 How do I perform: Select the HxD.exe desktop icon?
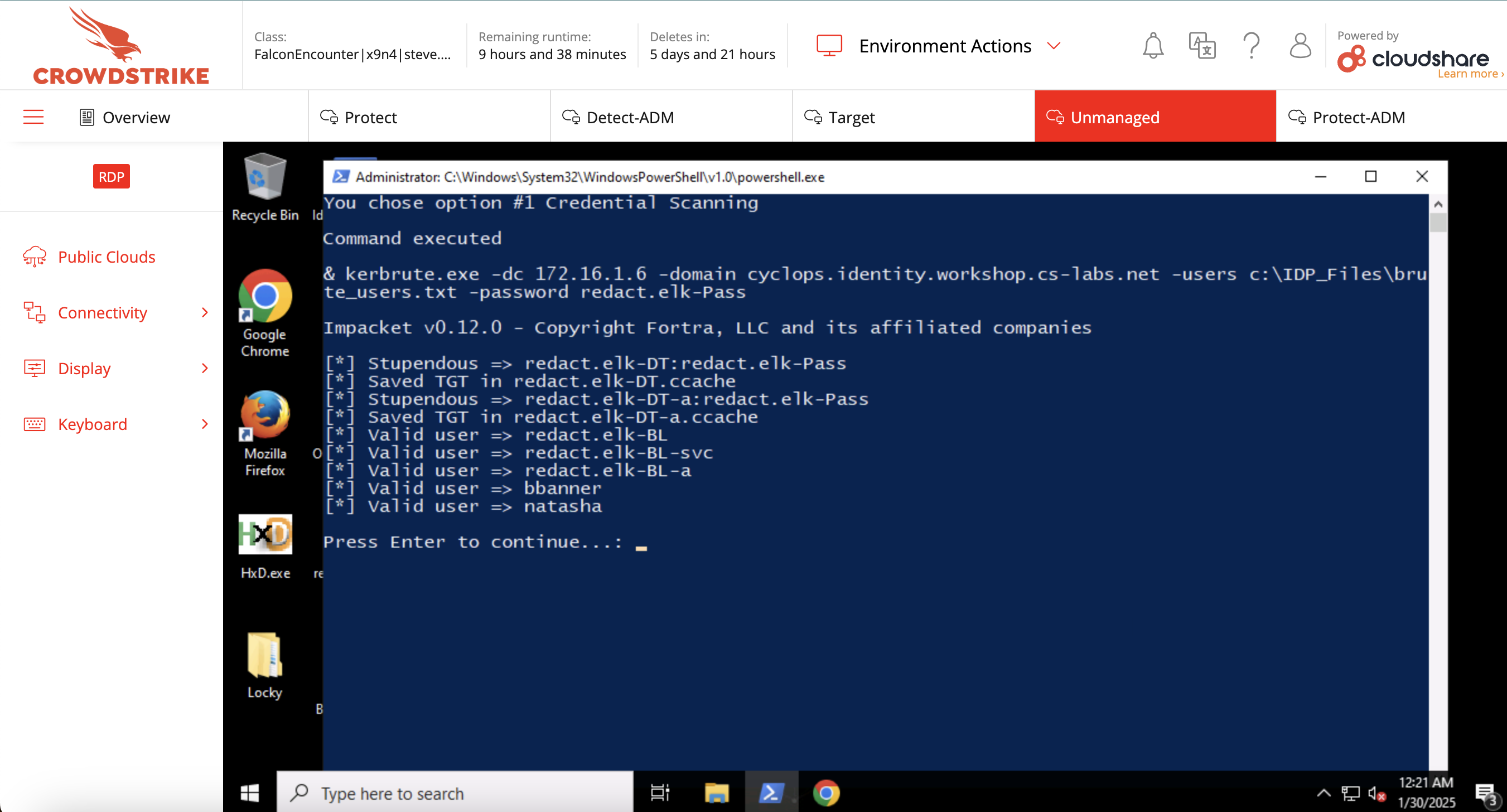point(265,548)
